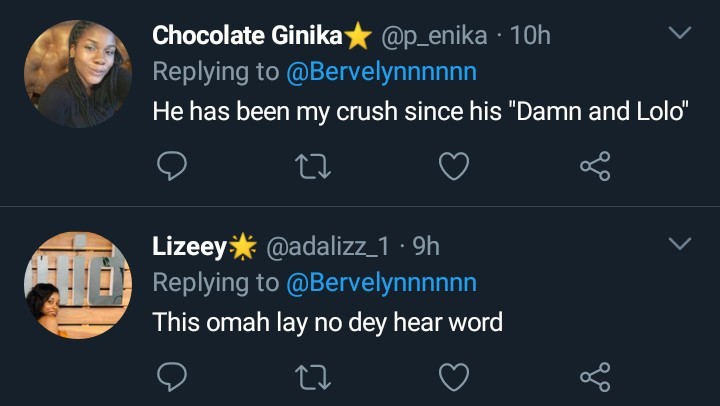View Lizeey's profile picture
Screen dimensions: 720x406
78,284
